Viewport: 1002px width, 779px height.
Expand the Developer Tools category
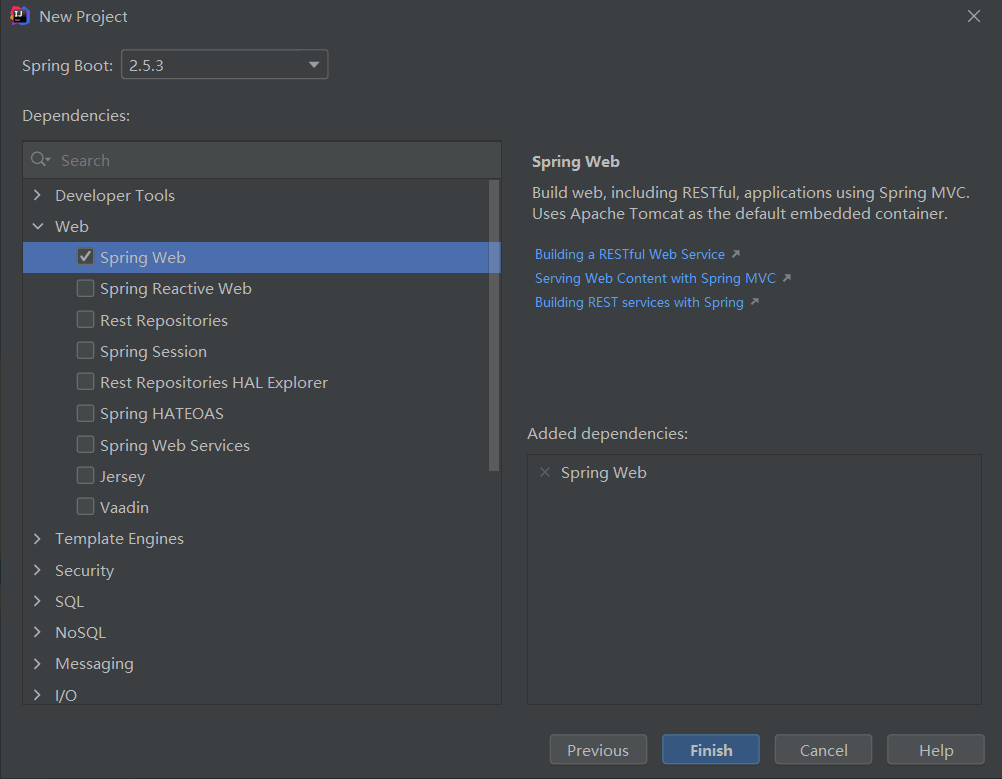click(x=37, y=195)
